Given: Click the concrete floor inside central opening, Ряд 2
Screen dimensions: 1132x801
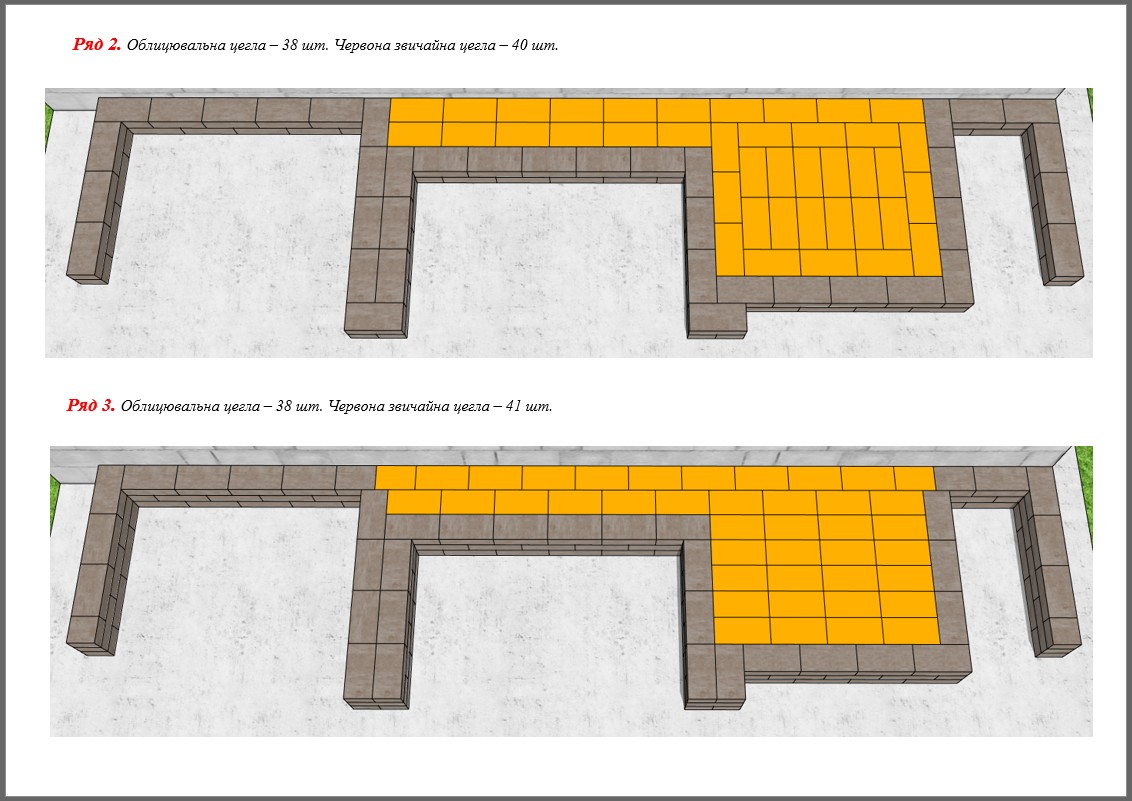Looking at the screenshot, I should coord(548,260).
